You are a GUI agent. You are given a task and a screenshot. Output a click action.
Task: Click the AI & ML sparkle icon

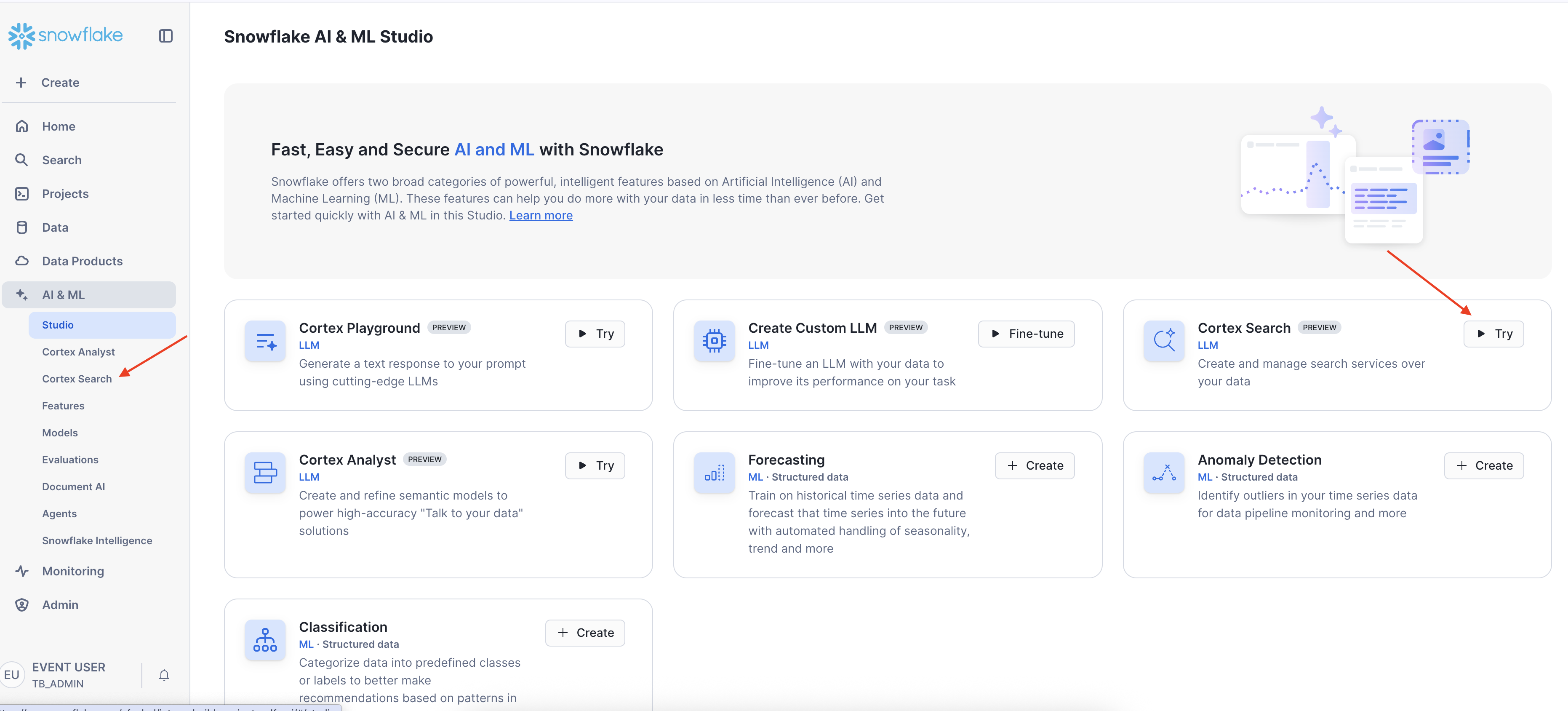pyautogui.click(x=22, y=294)
